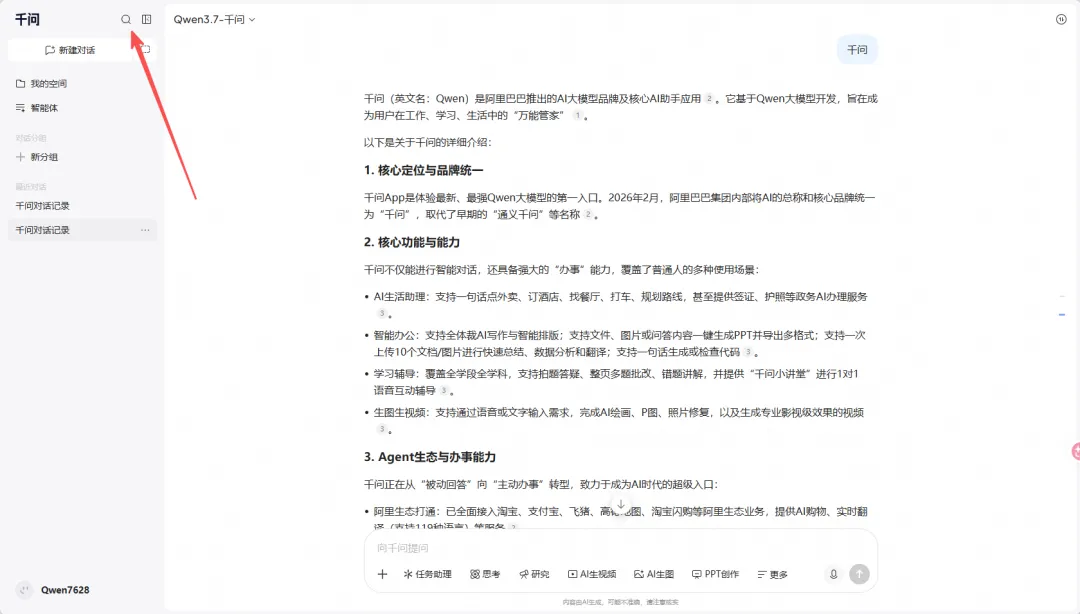This screenshot has height=614, width=1080.
Task: Click the 千问 logo in the sidebar
Action: (28, 19)
